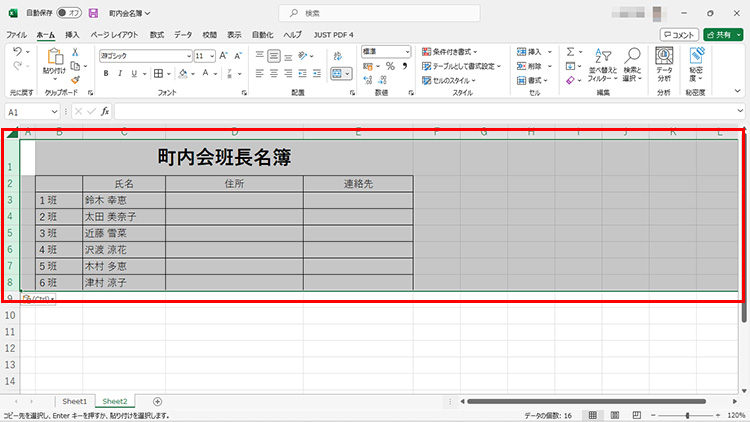This screenshot has width=750, height=422.
Task: Toggle bold formatting
Action: (105, 73)
